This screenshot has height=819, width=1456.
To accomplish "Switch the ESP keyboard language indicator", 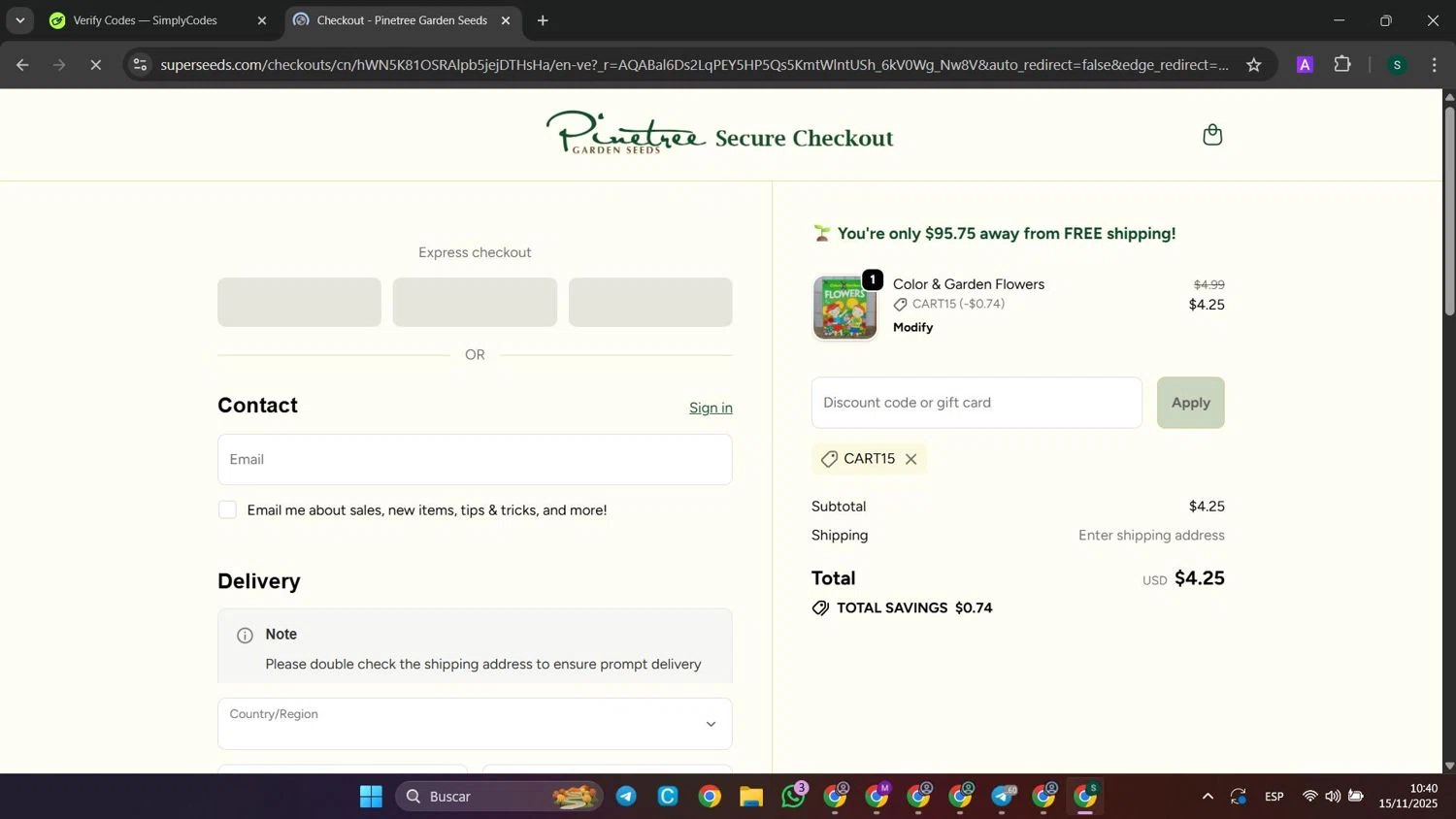I will pyautogui.click(x=1274, y=797).
